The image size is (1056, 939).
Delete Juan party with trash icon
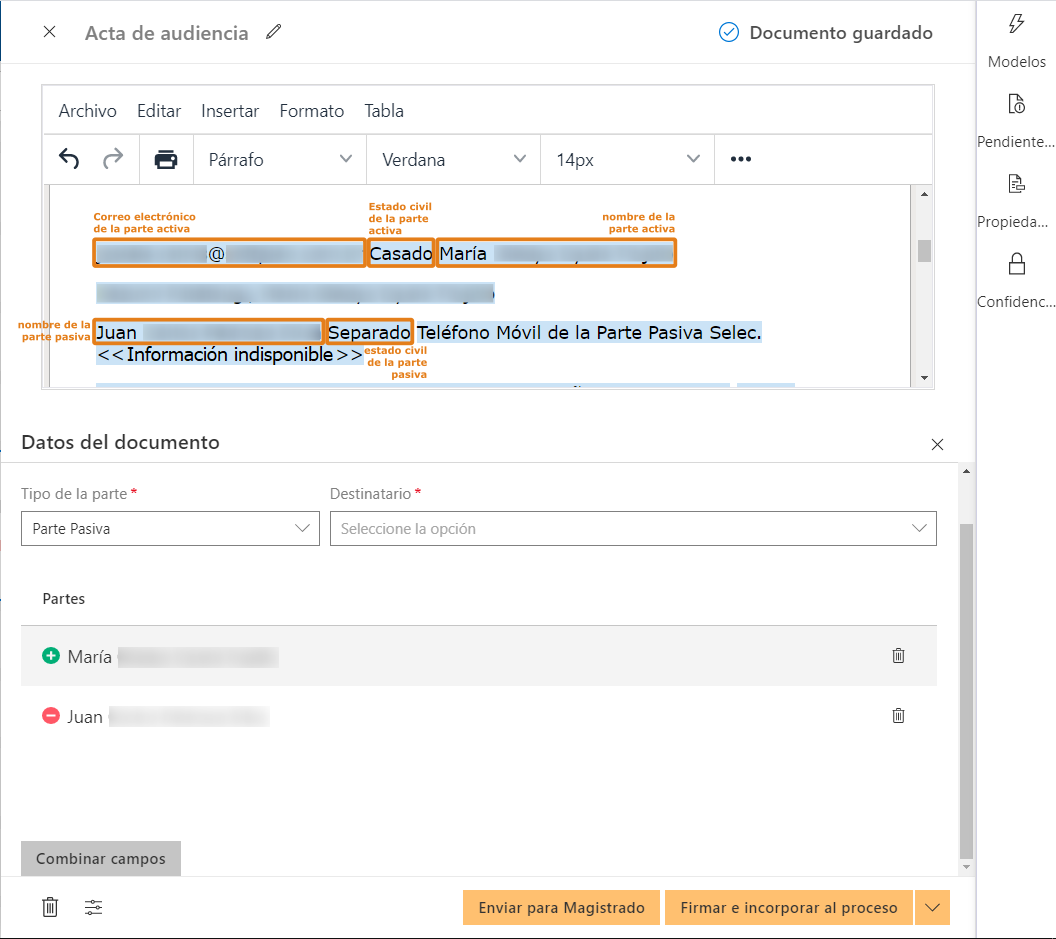coord(898,715)
